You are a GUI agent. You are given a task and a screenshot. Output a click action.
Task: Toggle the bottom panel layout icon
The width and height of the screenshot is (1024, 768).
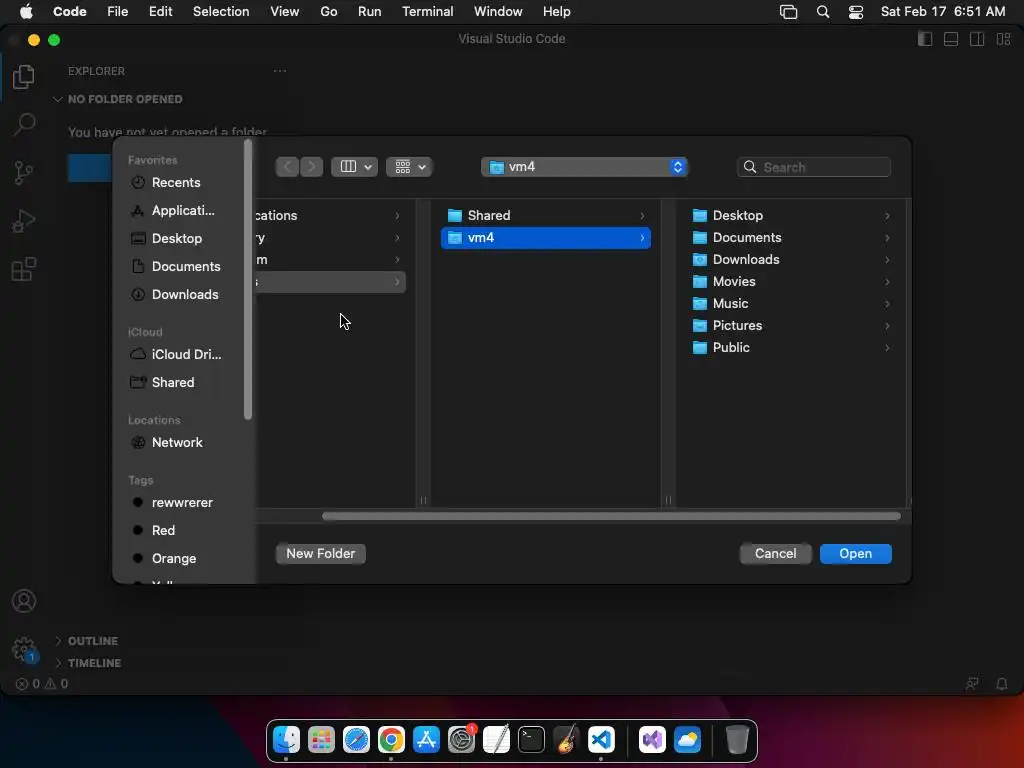[951, 39]
